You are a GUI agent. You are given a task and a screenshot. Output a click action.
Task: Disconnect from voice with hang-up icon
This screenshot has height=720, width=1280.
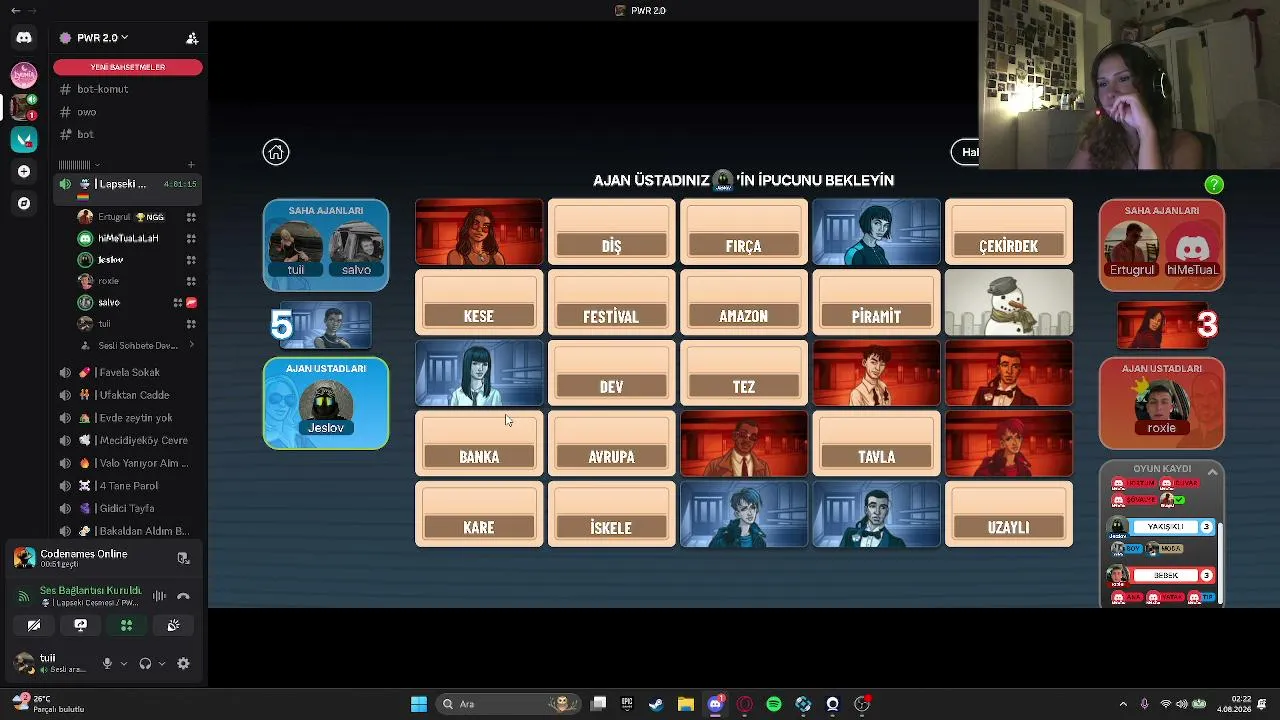pos(183,596)
